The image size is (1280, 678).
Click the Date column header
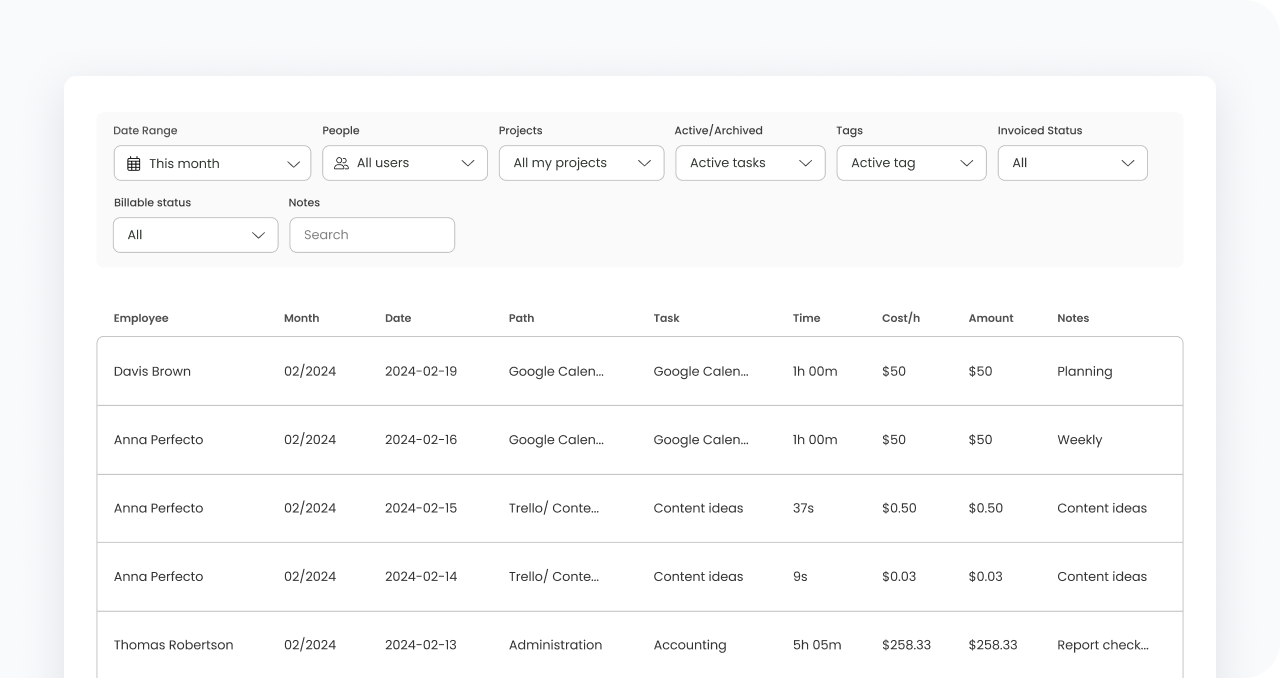398,318
